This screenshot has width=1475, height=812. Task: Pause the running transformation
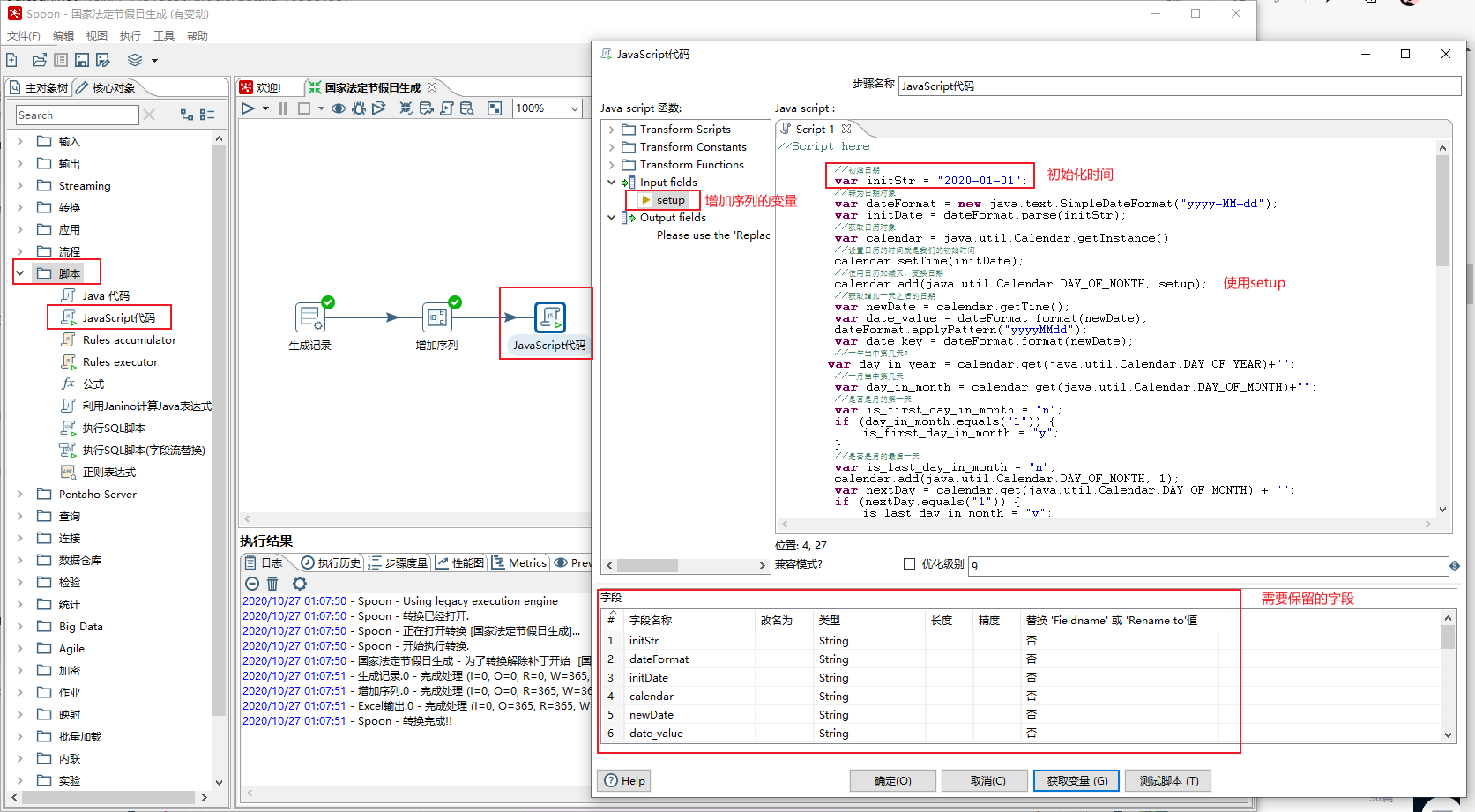click(283, 108)
